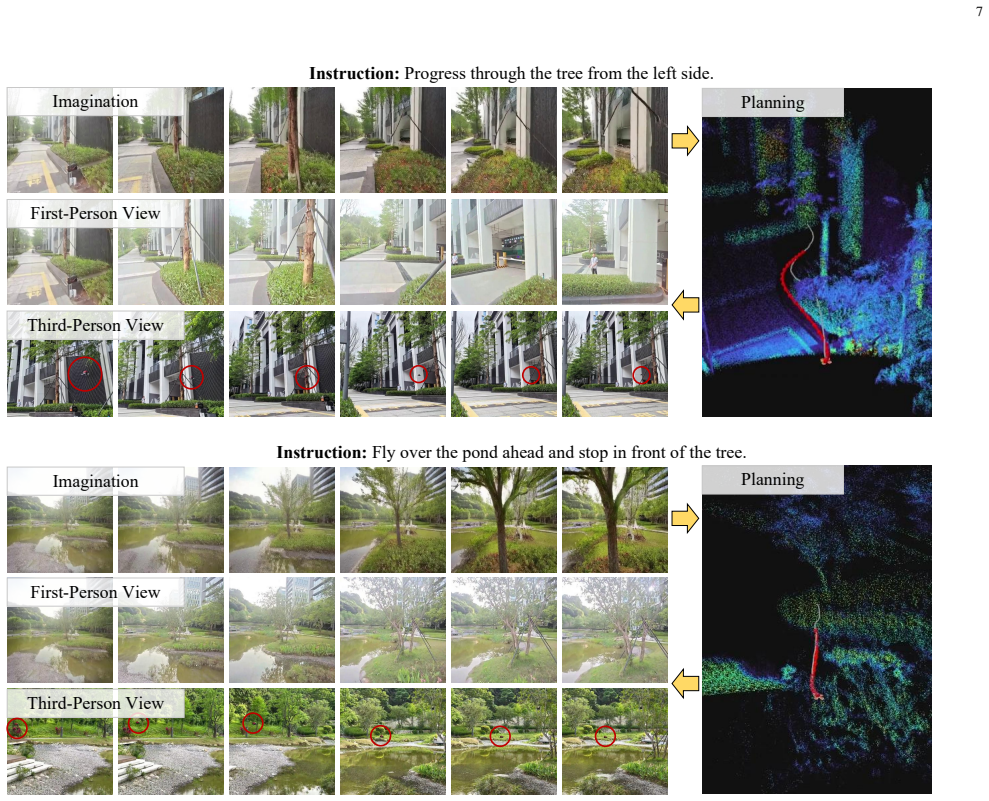Viewport: 989px width, 801px height.
Task: Select the top Imagination label
Action: click(95, 102)
